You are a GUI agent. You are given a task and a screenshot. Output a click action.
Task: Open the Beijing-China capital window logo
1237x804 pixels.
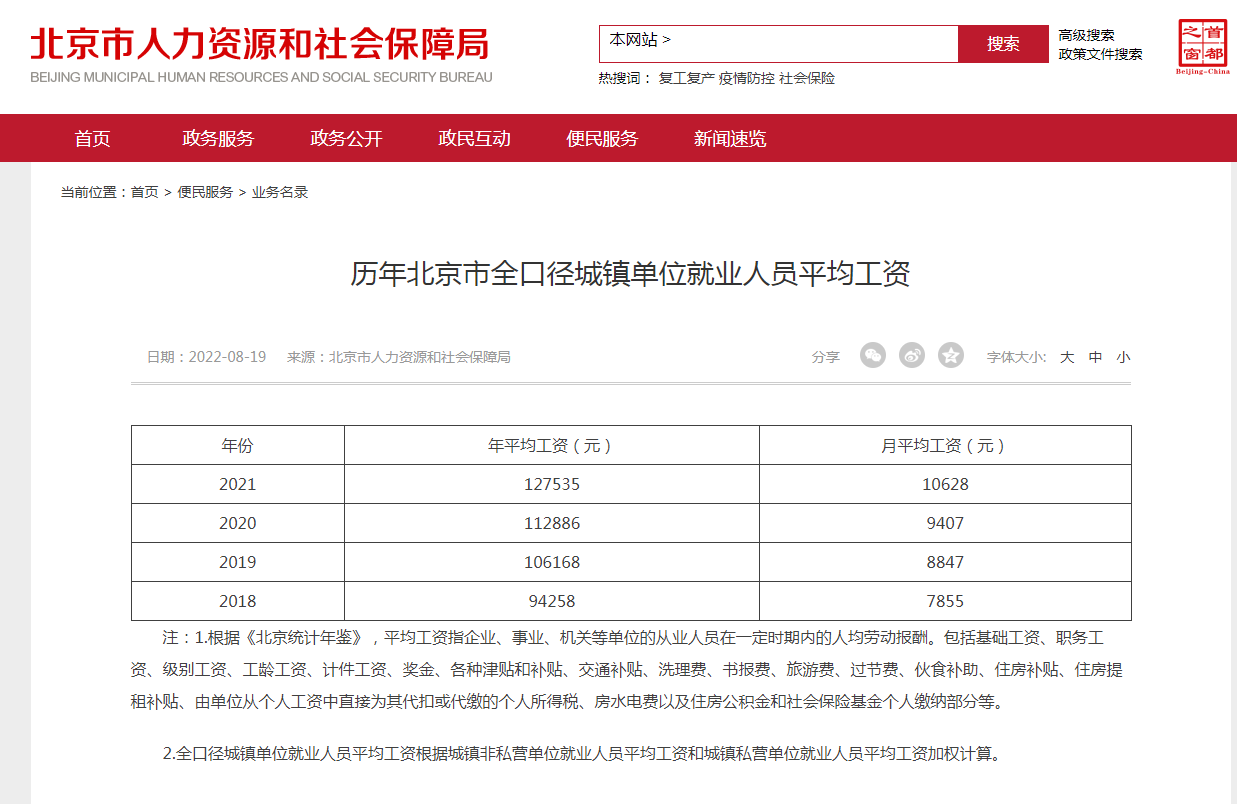[x=1202, y=47]
